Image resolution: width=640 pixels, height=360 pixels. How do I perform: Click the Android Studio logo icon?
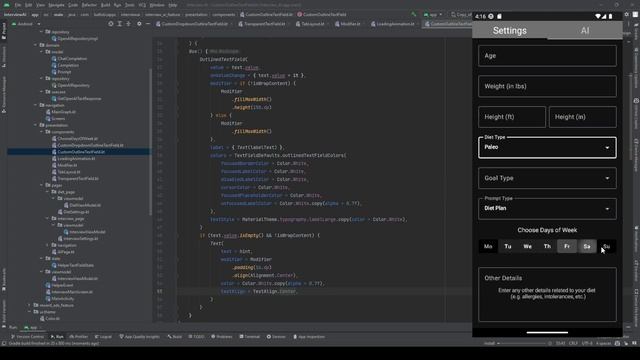click(x=7, y=5)
